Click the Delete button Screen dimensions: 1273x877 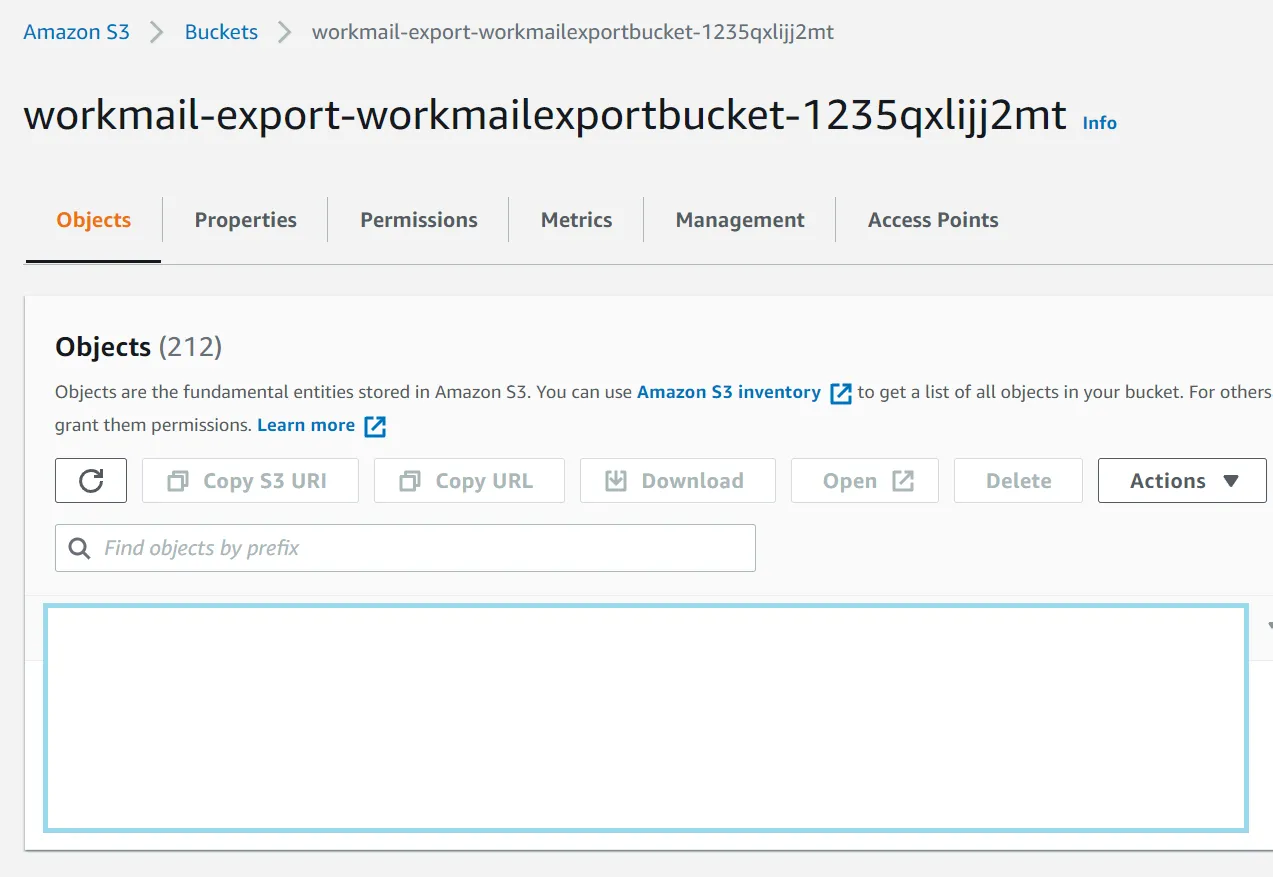1018,480
